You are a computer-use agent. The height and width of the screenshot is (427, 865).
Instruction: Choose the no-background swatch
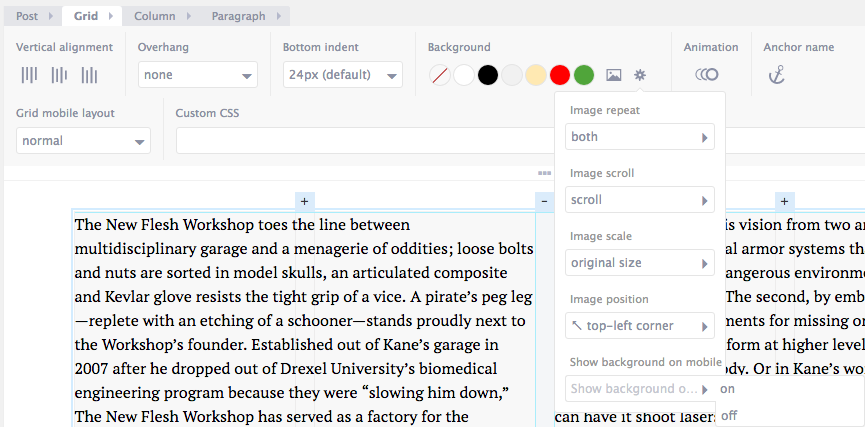440,75
